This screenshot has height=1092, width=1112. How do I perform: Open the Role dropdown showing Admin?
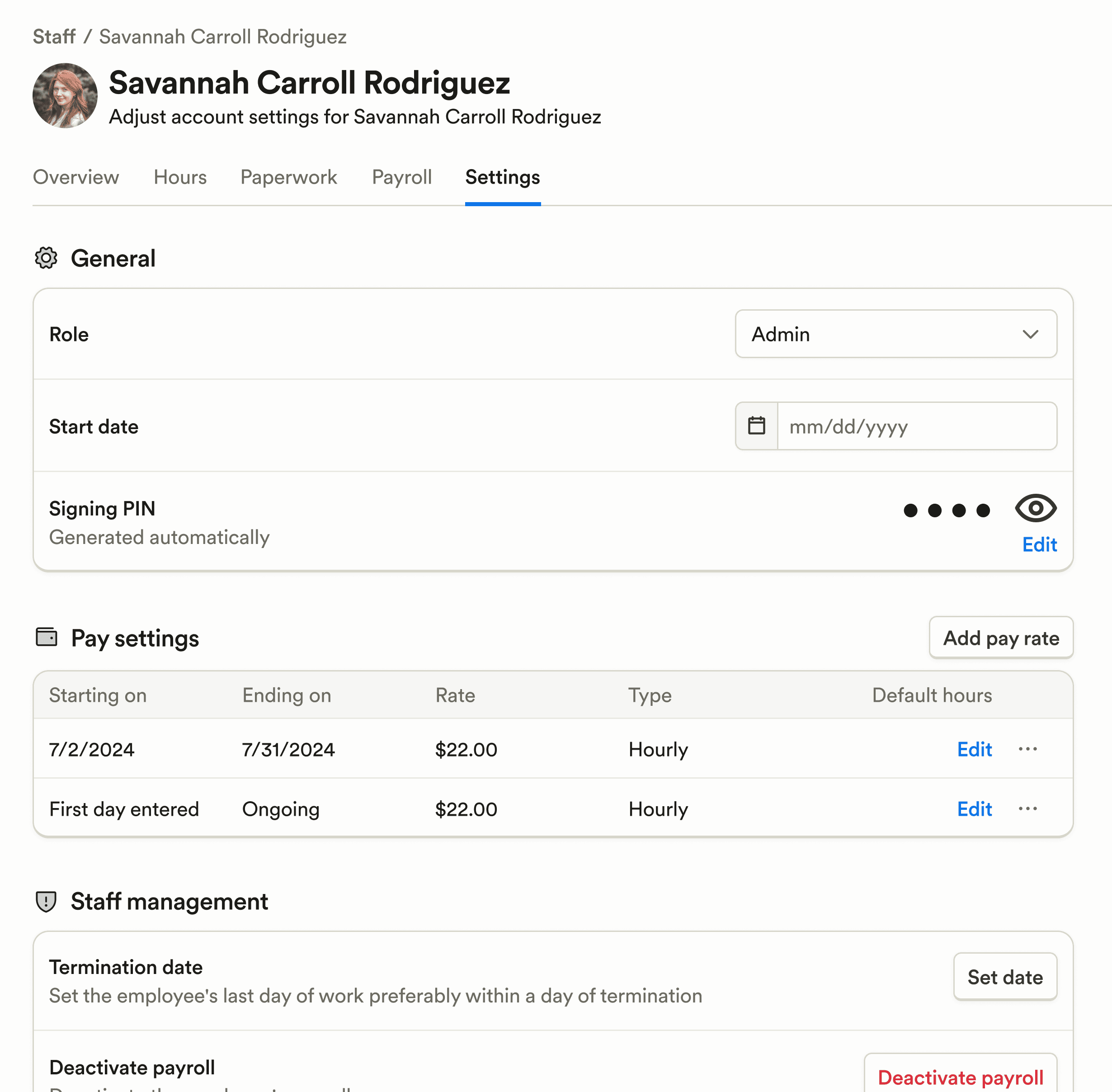click(895, 334)
